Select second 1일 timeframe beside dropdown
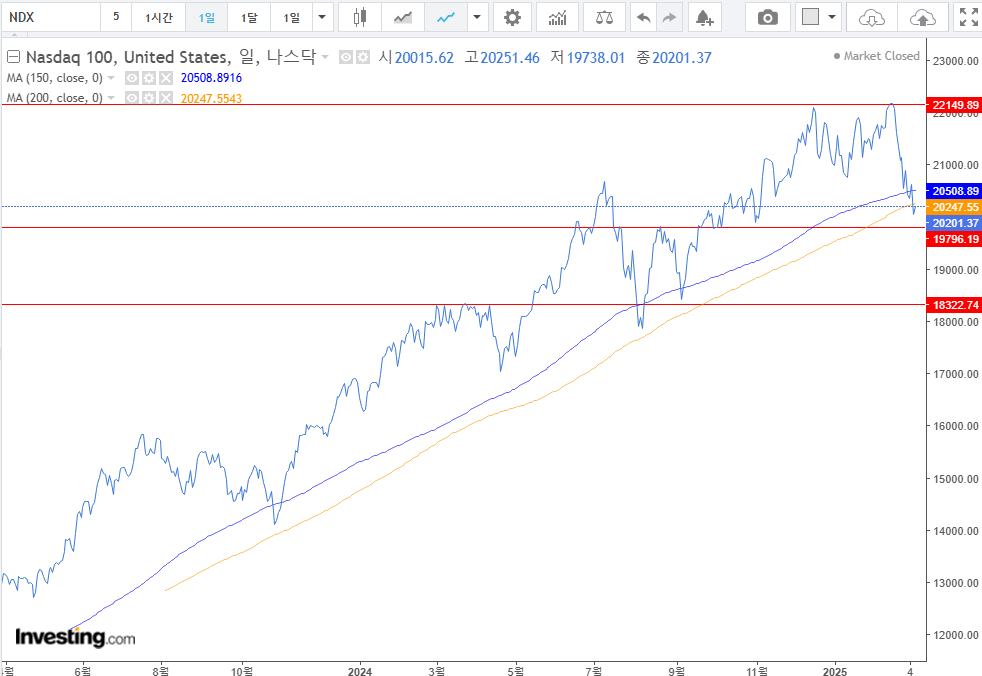The width and height of the screenshot is (982, 676). [x=292, y=18]
